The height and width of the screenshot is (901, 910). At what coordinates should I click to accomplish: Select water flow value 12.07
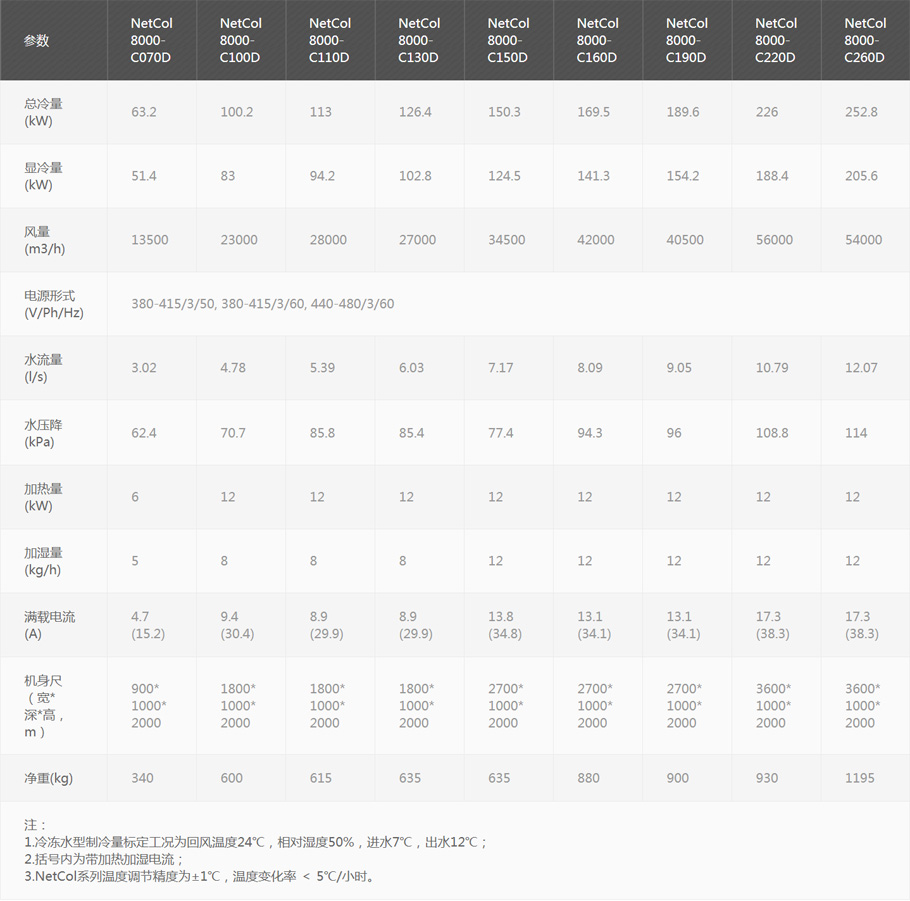tap(861, 367)
